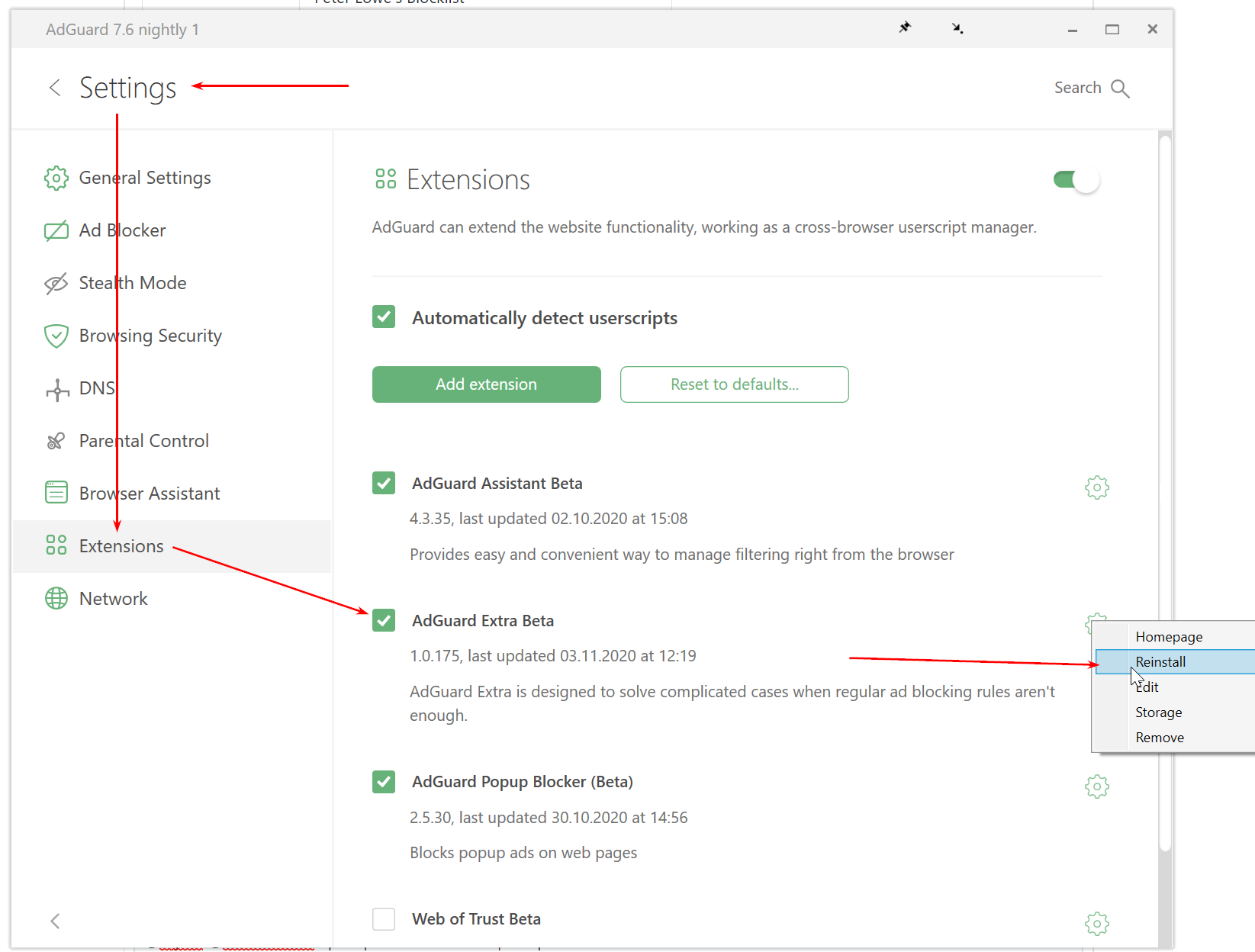
Task: Uncheck Automatically detect userscripts
Action: pos(384,317)
